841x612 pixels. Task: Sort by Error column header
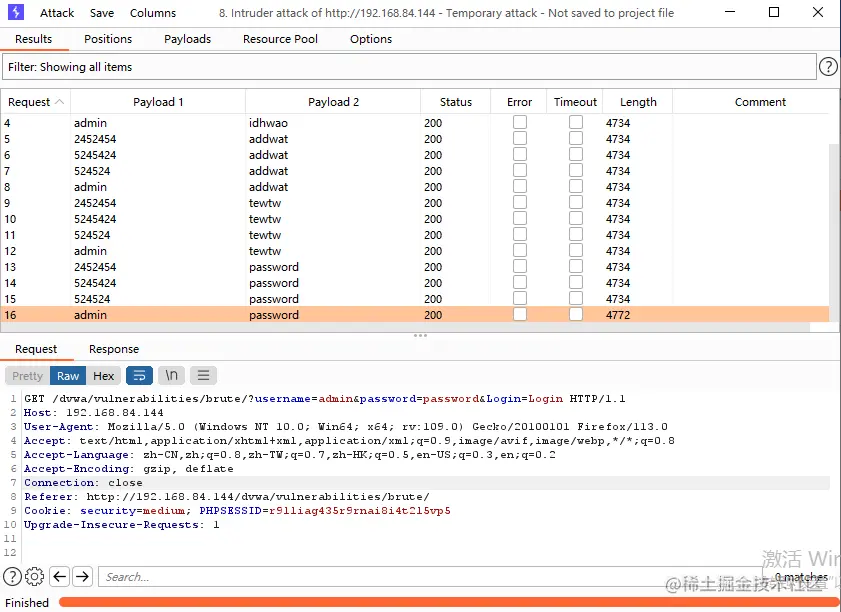click(519, 102)
